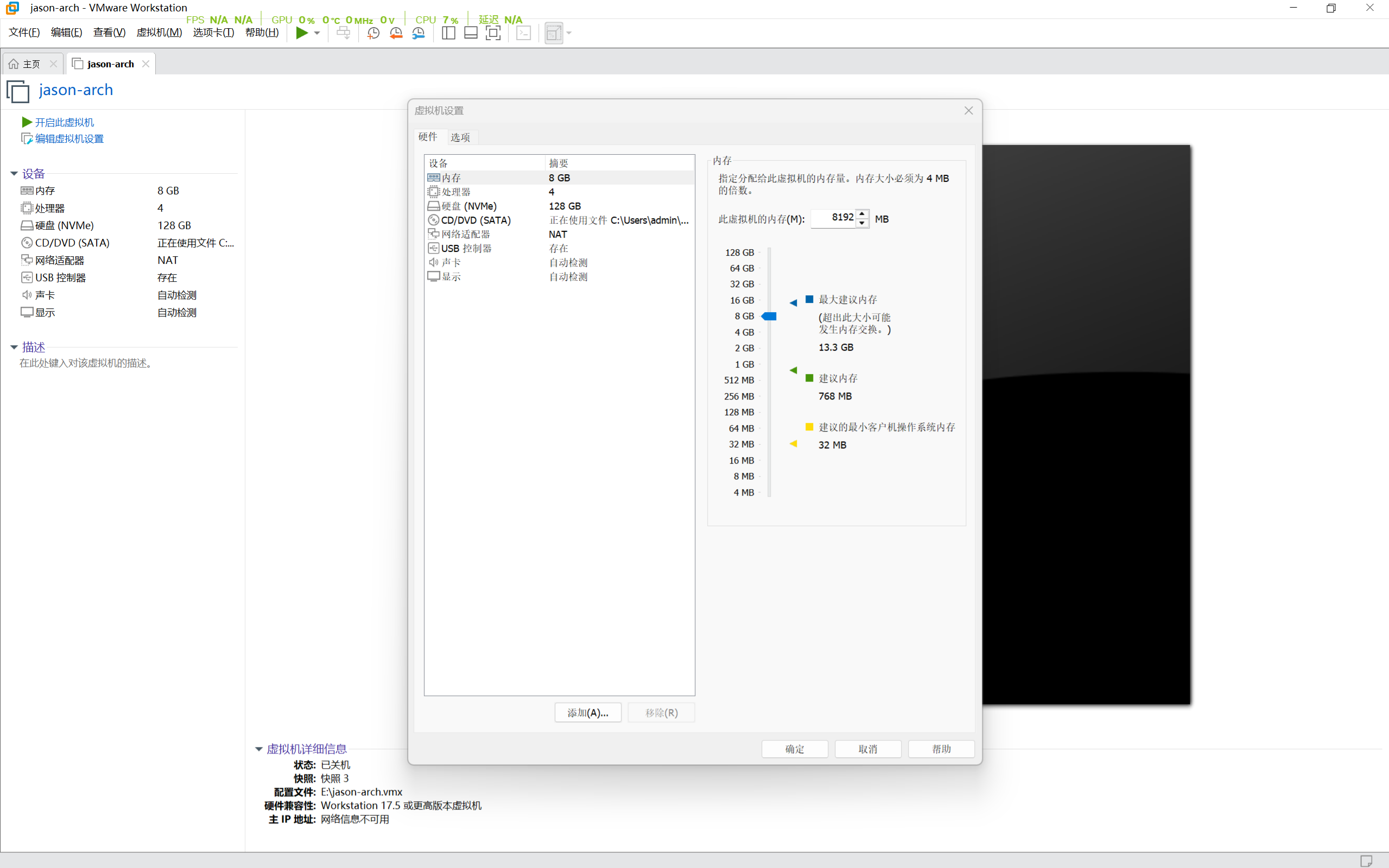The height and width of the screenshot is (868, 1389).
Task: Click green recommended memory marker
Action: (793, 370)
